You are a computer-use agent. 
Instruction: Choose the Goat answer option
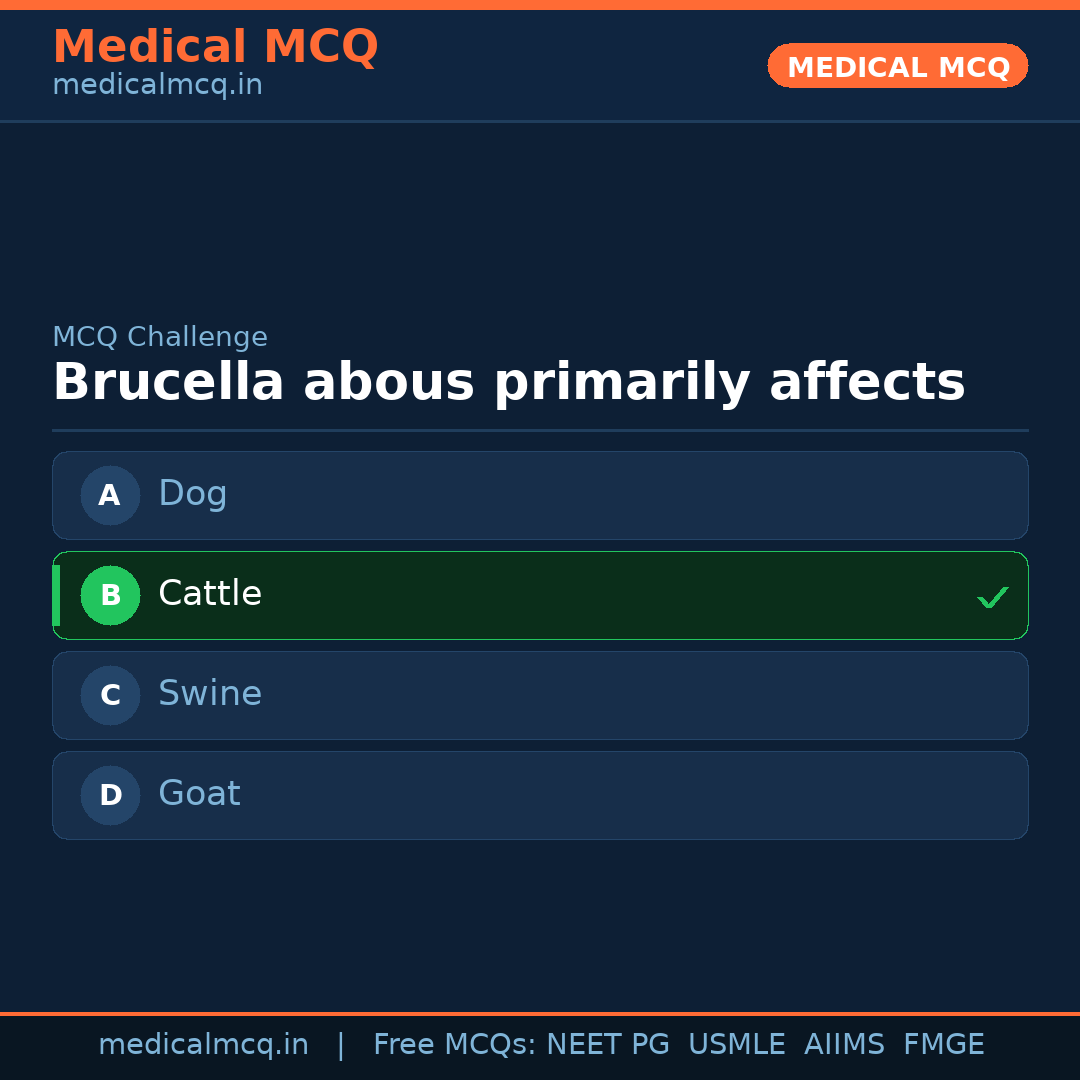tap(540, 795)
